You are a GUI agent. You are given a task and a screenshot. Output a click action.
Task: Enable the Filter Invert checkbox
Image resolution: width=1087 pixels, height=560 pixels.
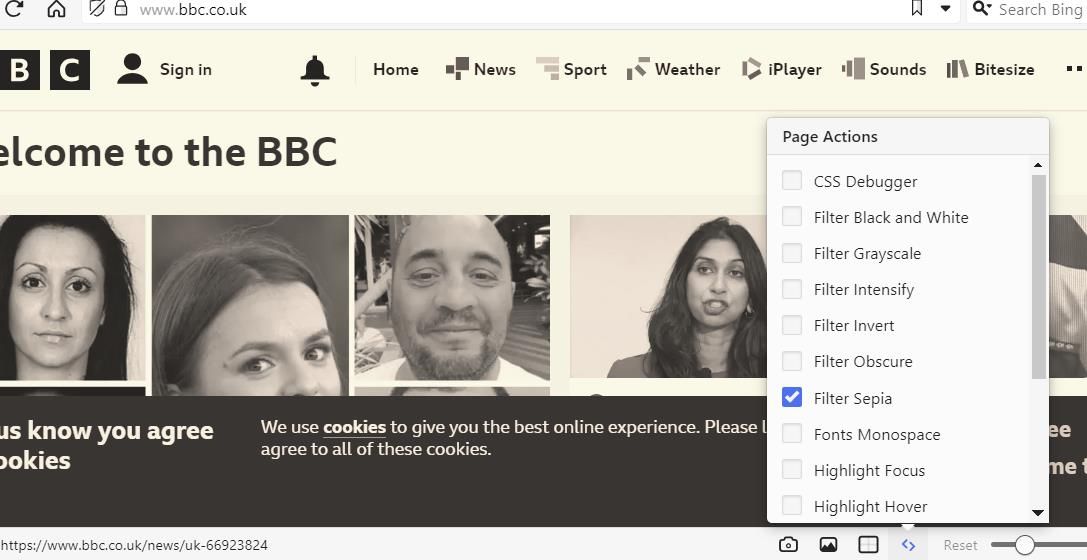792,326
